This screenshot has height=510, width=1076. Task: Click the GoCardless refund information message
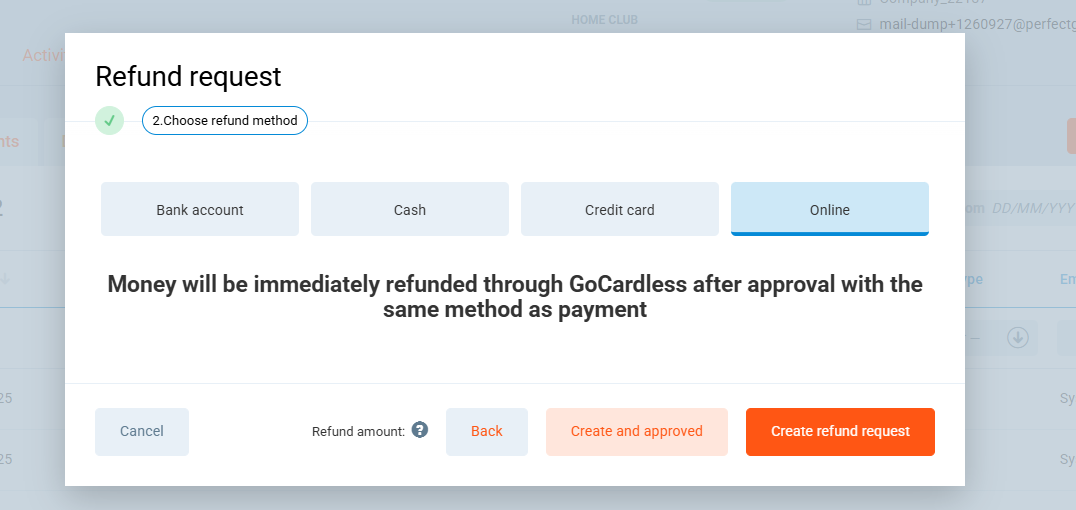click(x=515, y=297)
